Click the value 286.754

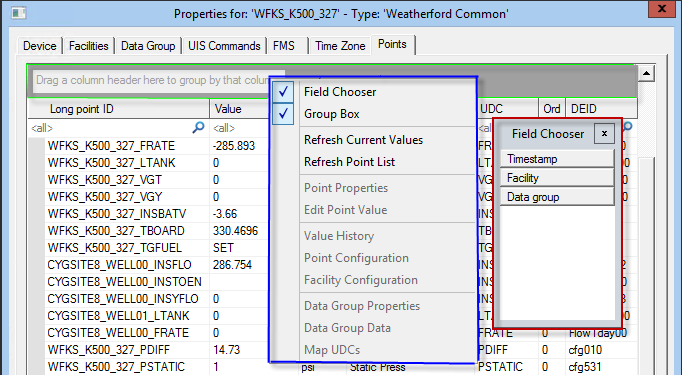[x=232, y=265]
